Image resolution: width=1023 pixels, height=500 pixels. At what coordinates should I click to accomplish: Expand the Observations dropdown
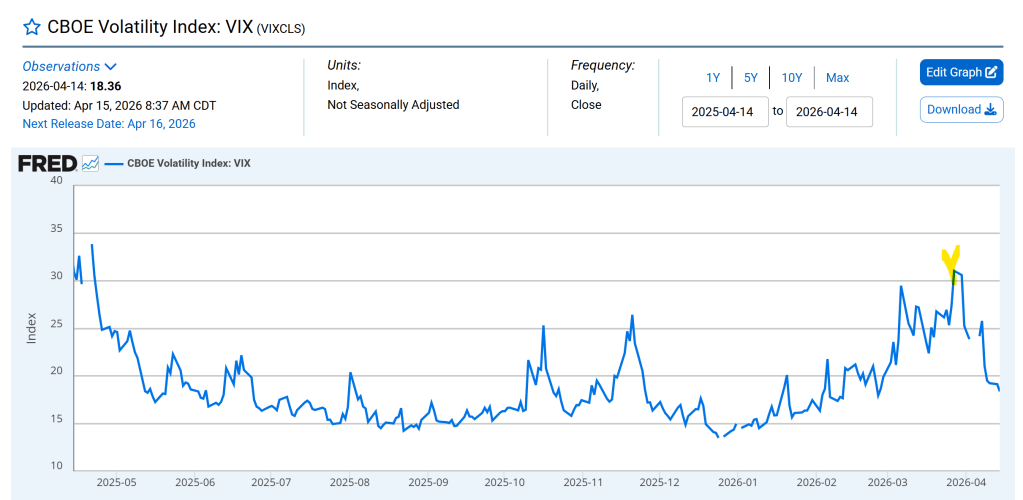[x=70, y=66]
